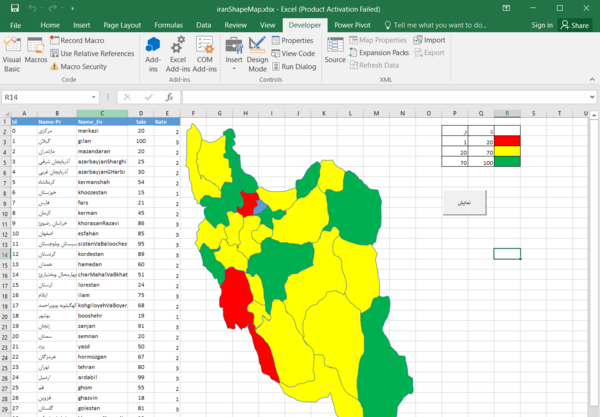600x417 pixels.
Task: Toggle Use Relative References
Action: (92, 53)
